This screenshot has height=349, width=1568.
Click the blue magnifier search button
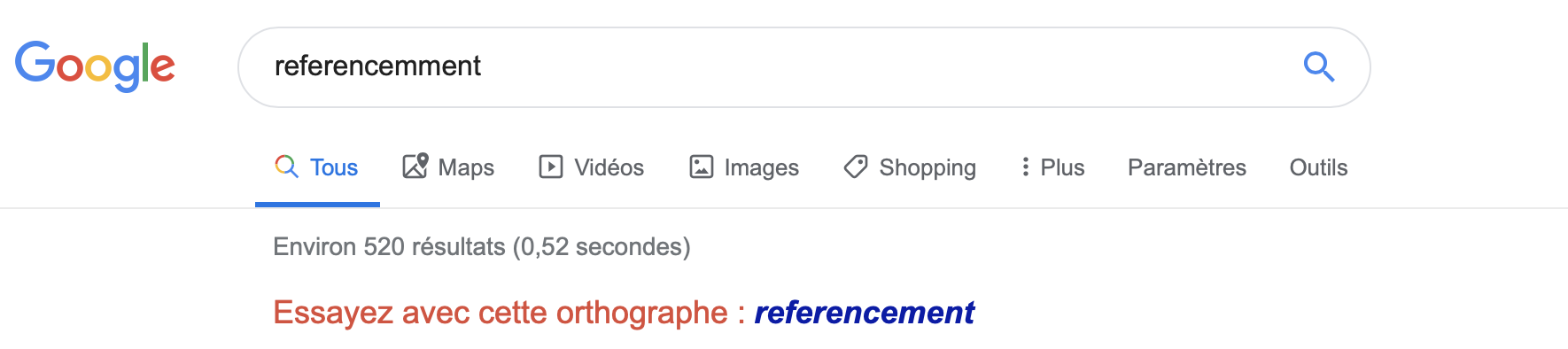(1318, 66)
